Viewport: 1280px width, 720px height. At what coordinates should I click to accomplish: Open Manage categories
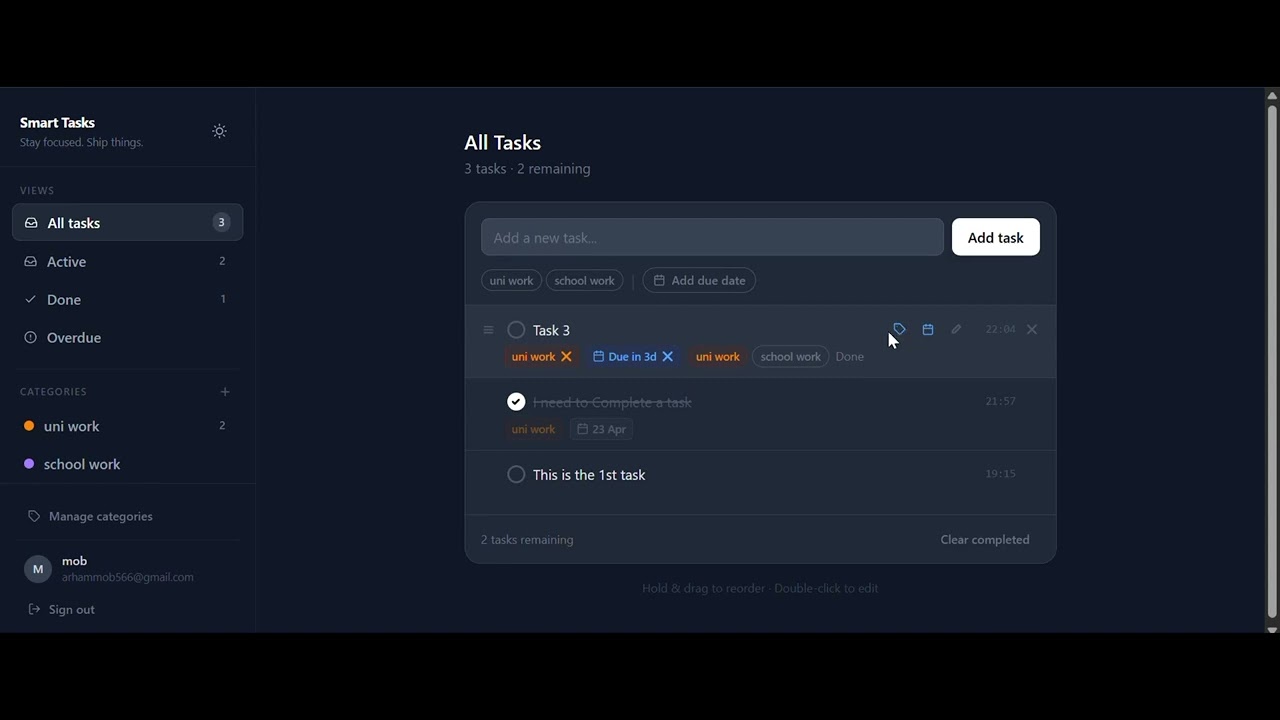(x=90, y=516)
